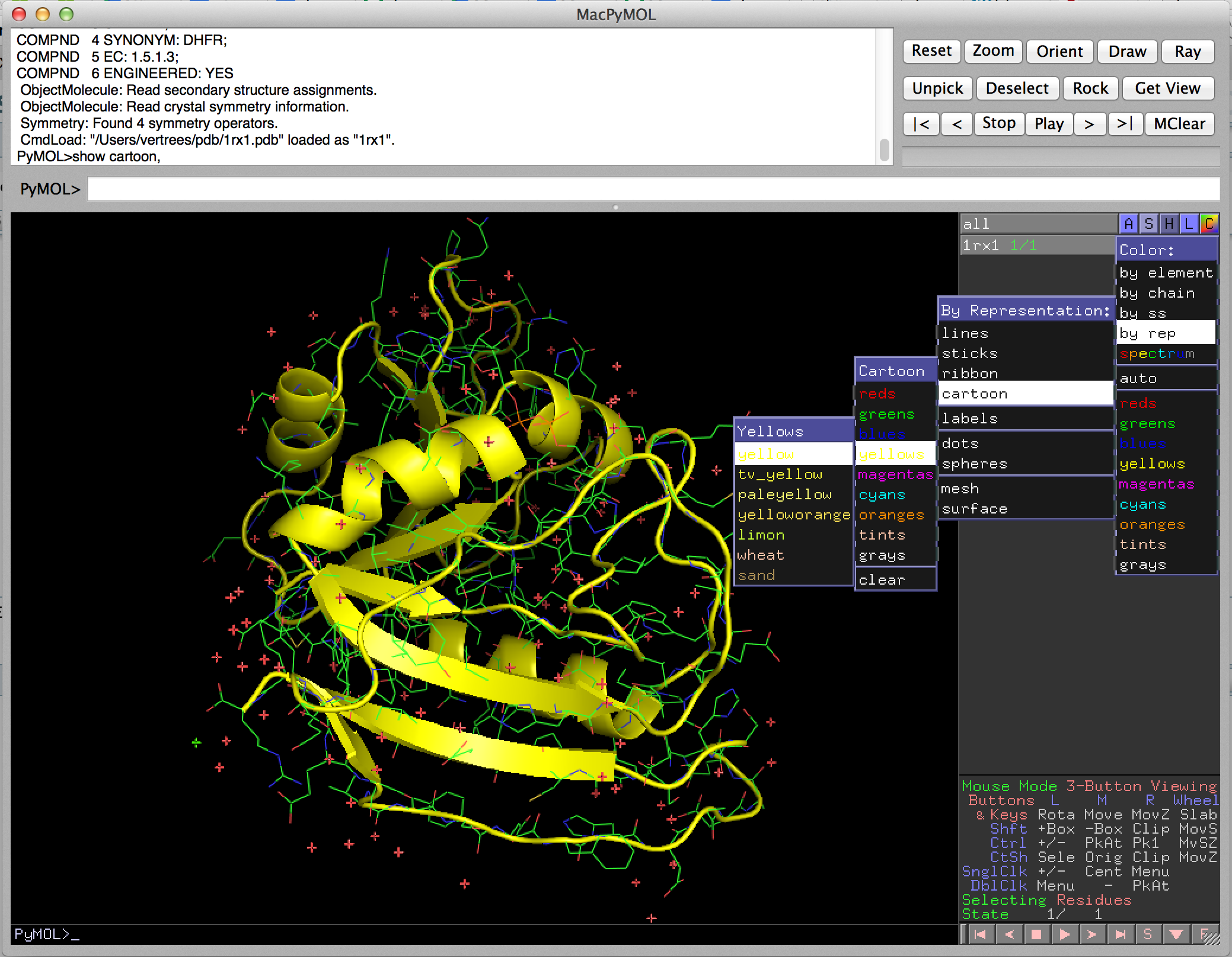Open the Show menu (S) for all
The height and width of the screenshot is (957, 1232).
1148,224
